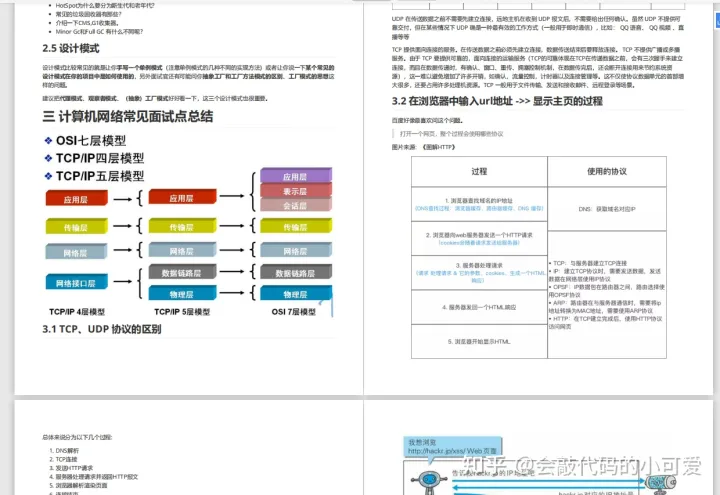The image size is (720, 495).
Task: Click the '网络层' box of the OSI 7层模型
Action: point(296,250)
